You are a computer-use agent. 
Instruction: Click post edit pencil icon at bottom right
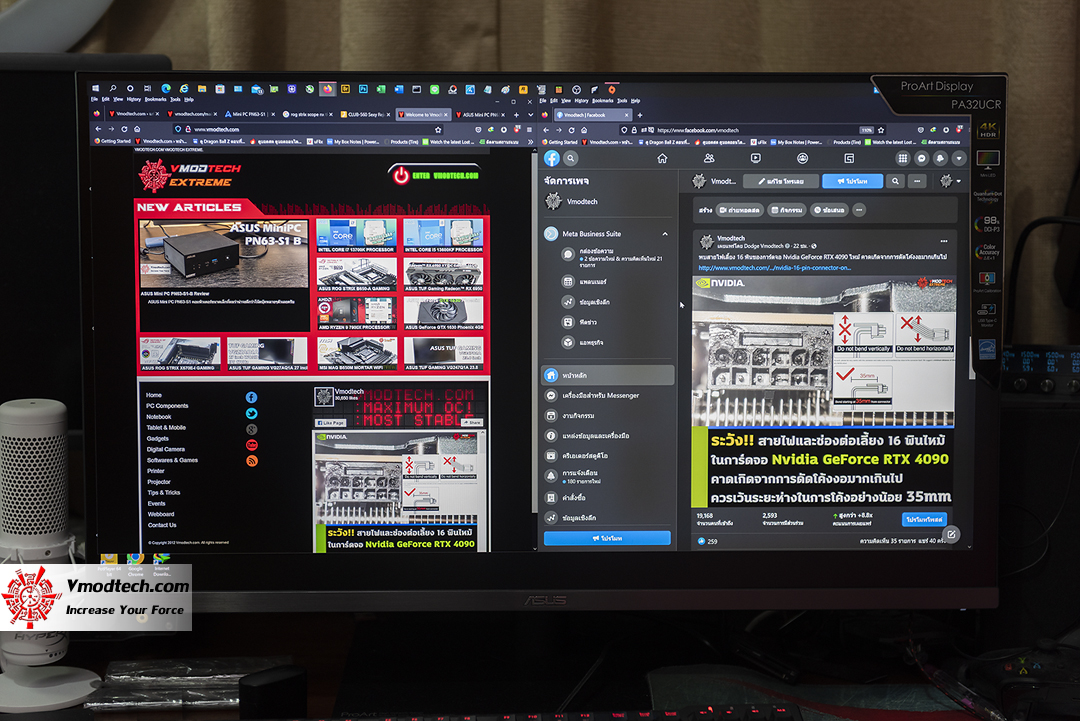point(951,534)
